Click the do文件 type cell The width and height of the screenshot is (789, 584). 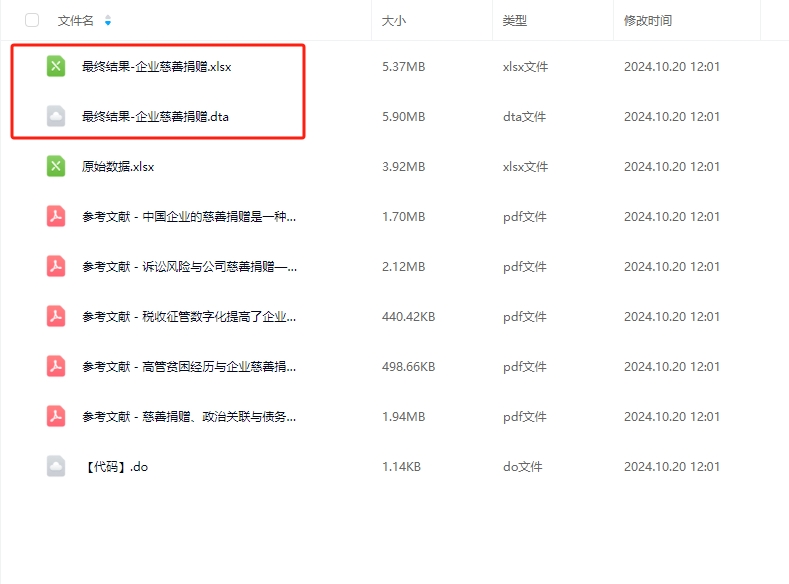click(x=522, y=467)
